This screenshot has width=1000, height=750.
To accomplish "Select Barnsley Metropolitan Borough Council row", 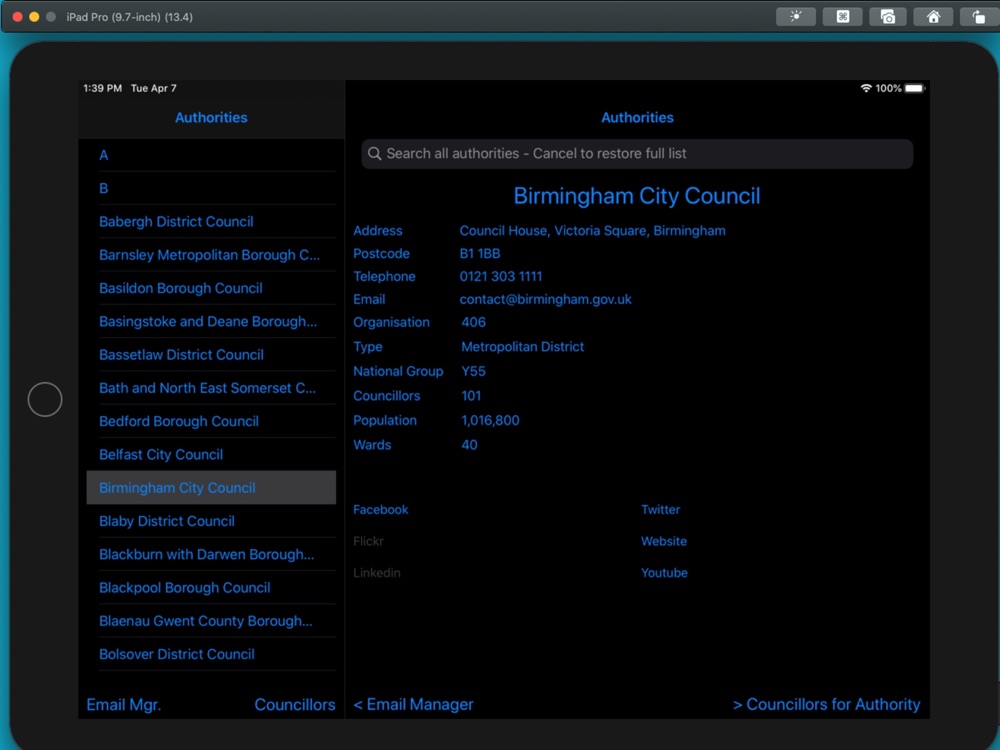I will 211,254.
